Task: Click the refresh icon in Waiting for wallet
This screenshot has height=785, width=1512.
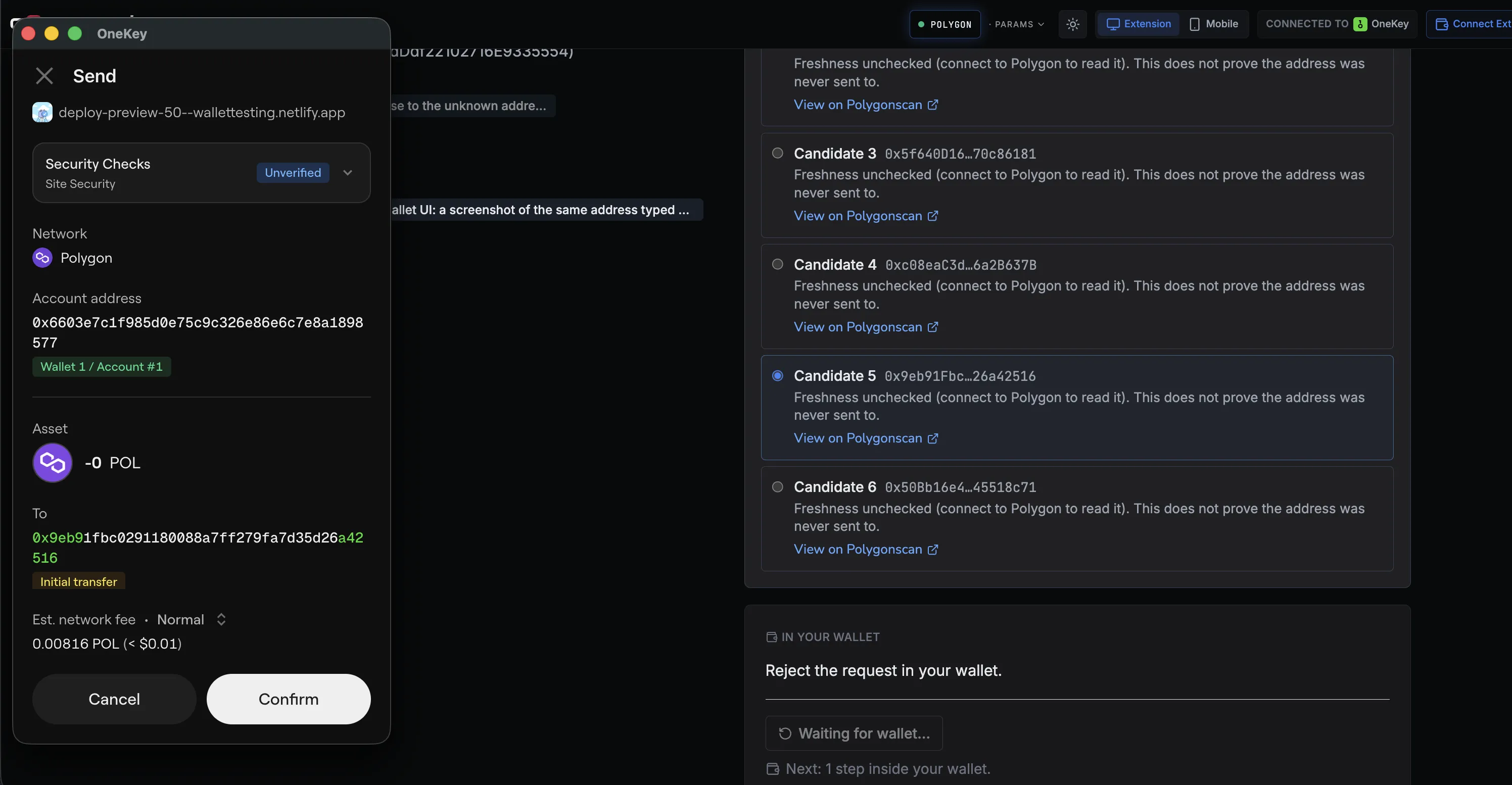Action: 785,733
